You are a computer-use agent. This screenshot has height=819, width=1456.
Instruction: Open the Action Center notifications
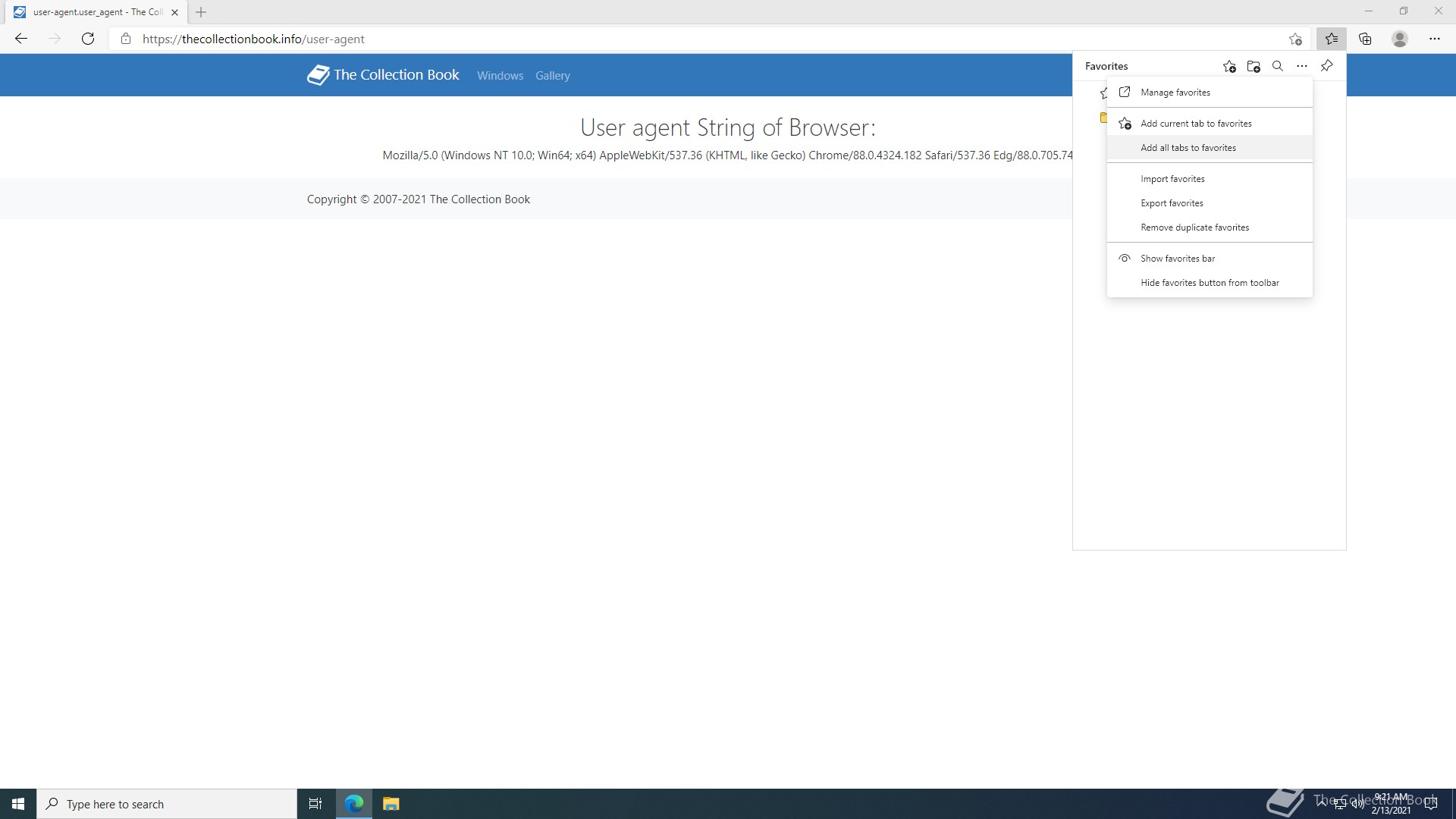coord(1431,804)
